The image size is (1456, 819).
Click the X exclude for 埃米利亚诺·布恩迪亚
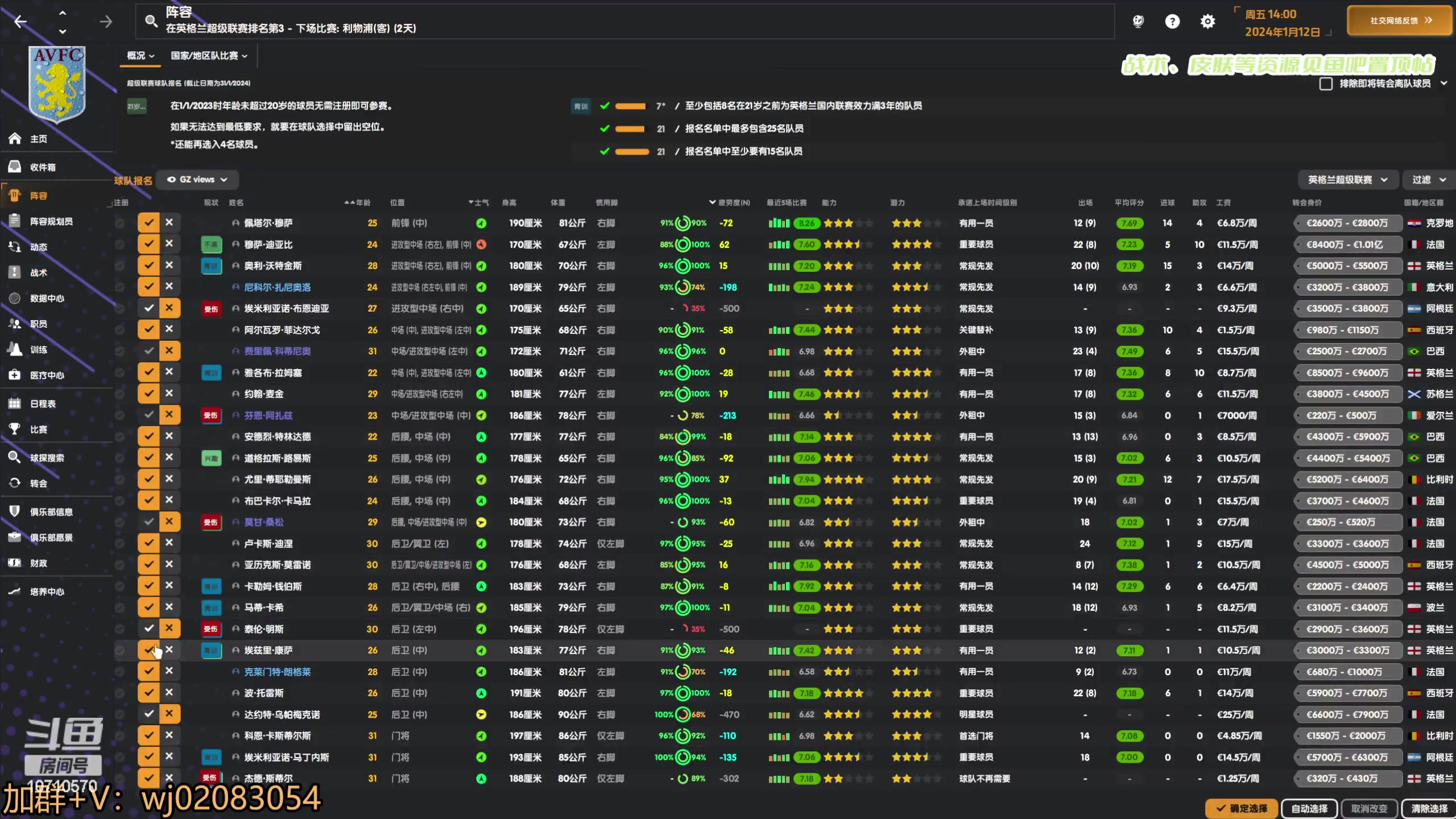pyautogui.click(x=169, y=308)
